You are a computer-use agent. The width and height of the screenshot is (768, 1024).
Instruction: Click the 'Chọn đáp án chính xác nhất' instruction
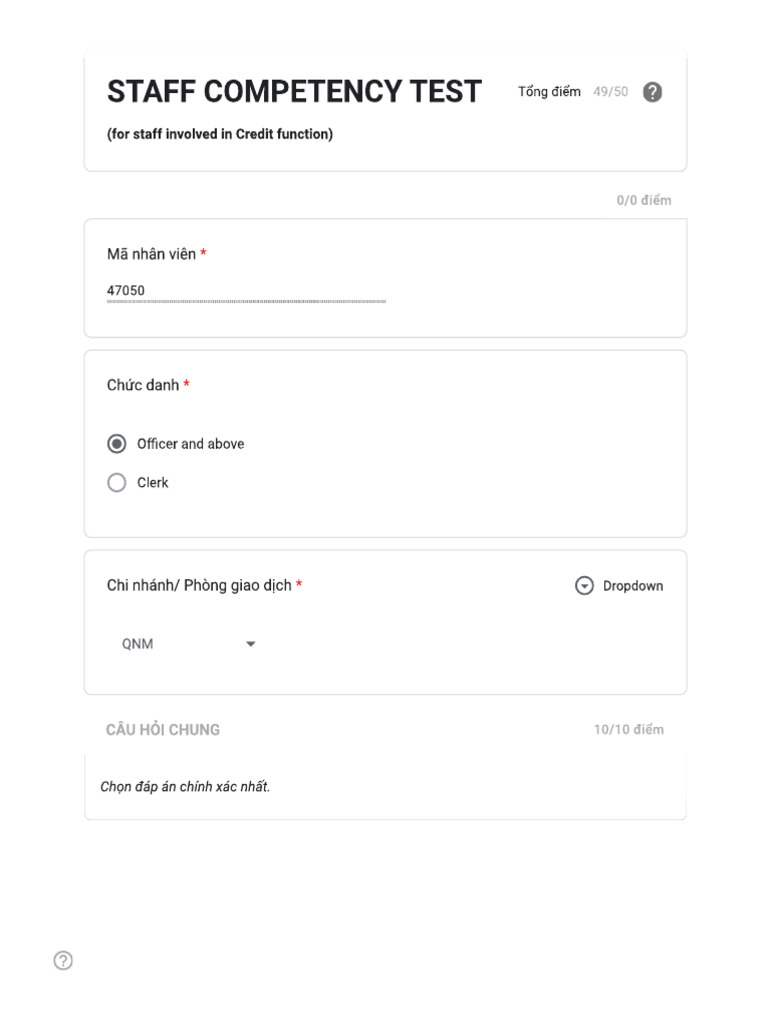185,786
